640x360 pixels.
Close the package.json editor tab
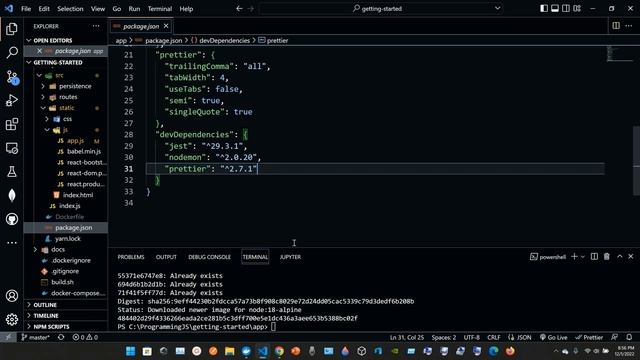pos(166,26)
